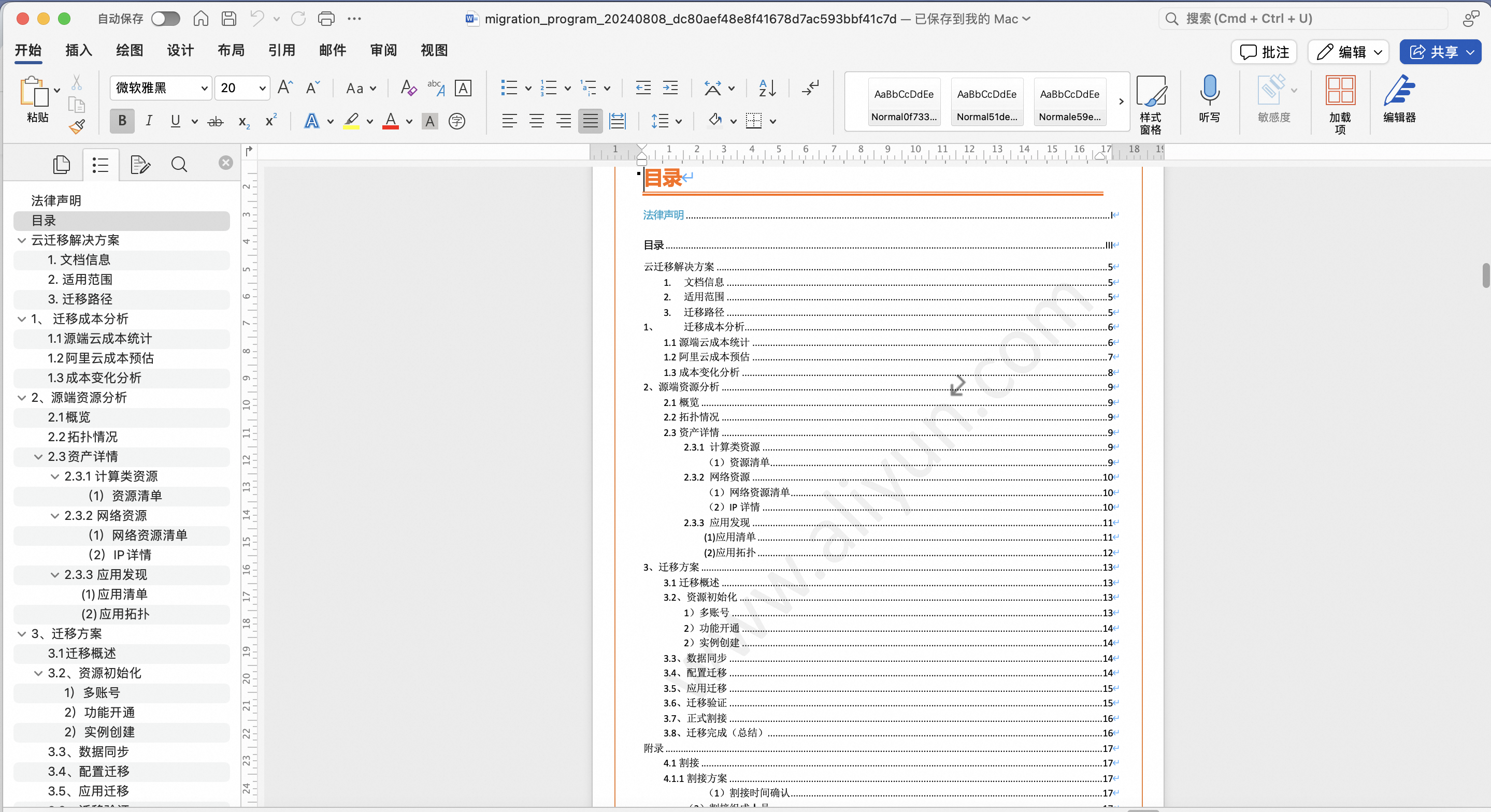Expand the styles gallery arrow
1491x812 pixels.
click(1121, 102)
